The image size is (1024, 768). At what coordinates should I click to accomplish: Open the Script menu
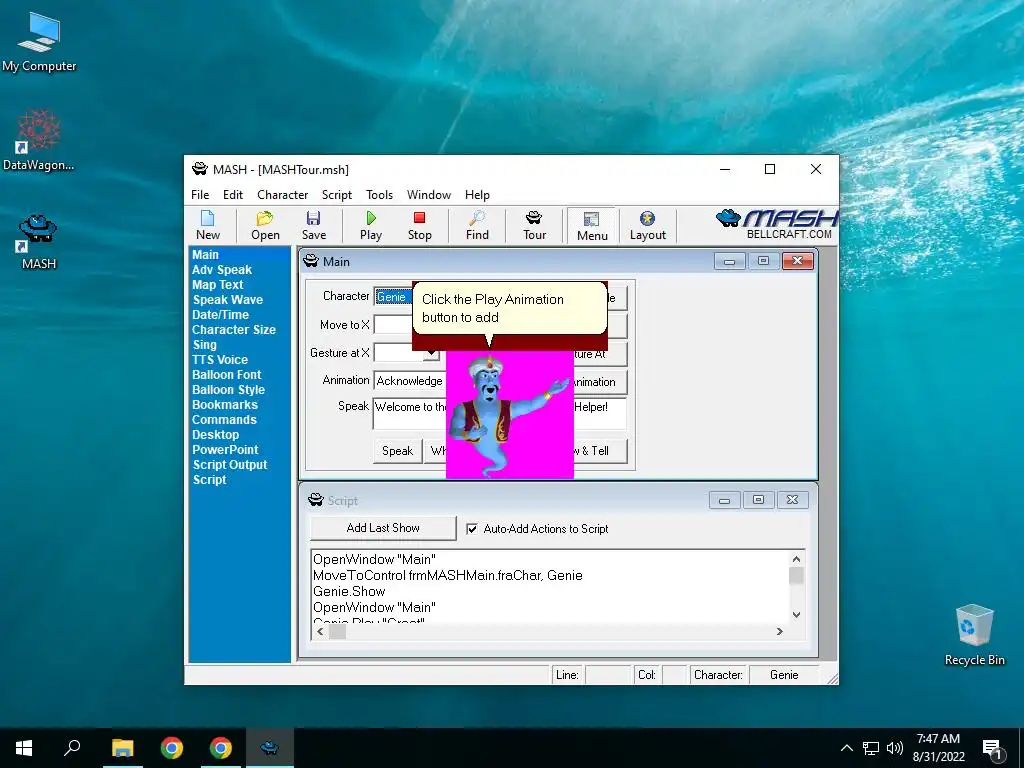pos(336,195)
